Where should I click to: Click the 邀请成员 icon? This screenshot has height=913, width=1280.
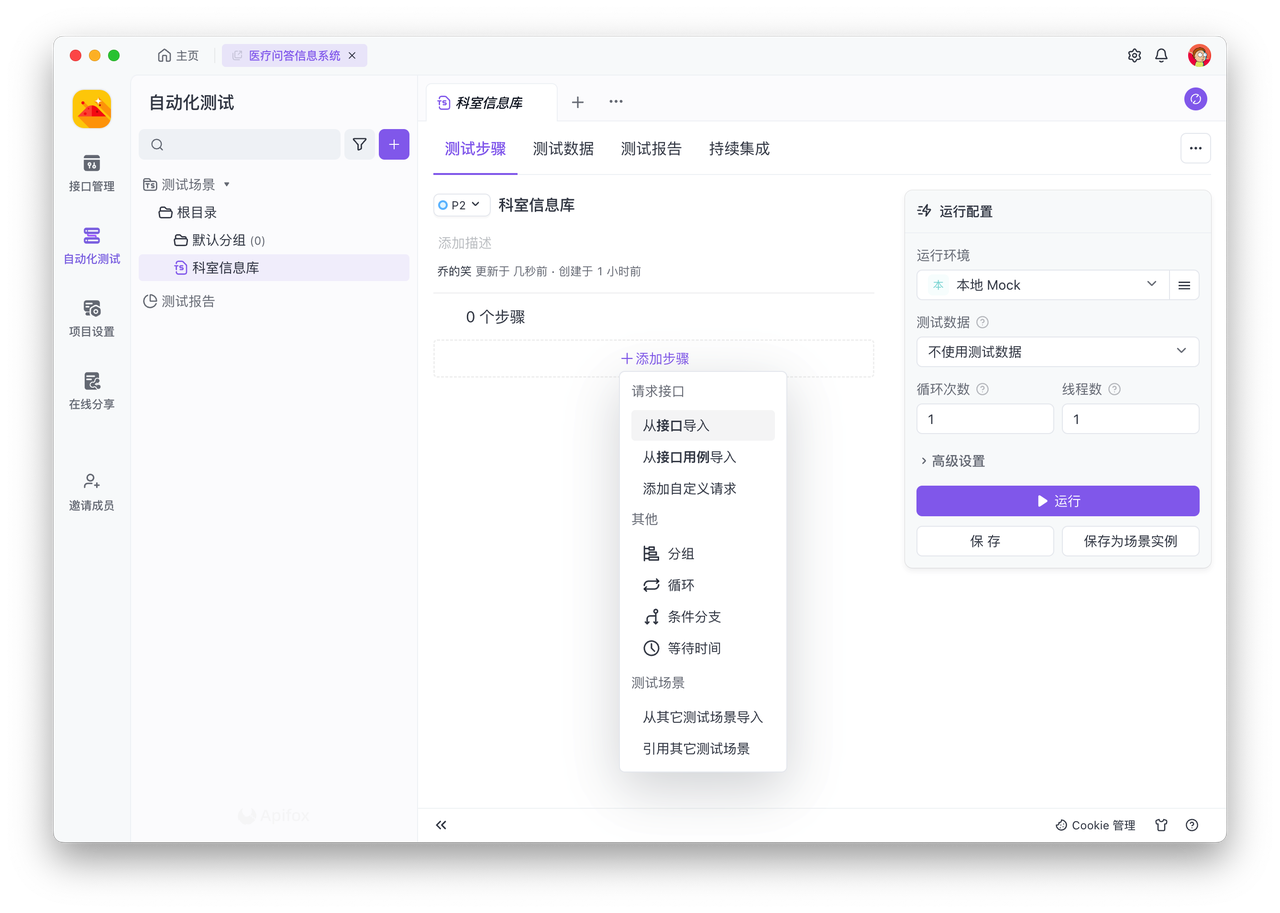point(91,490)
